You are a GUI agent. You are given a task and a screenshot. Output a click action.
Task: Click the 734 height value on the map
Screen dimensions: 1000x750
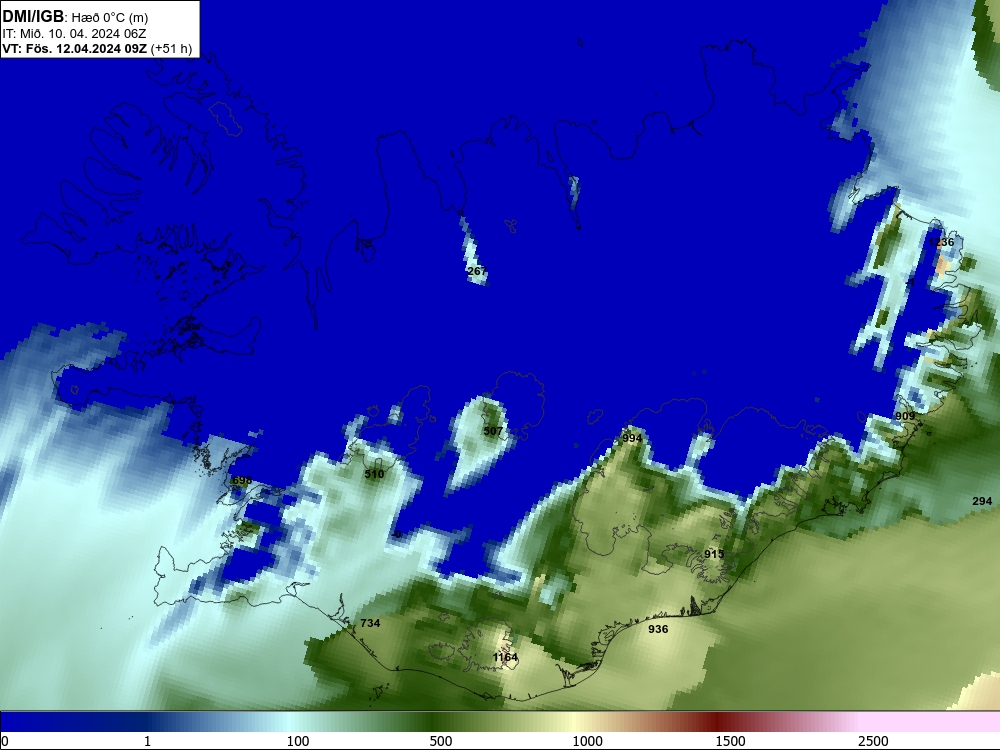tap(371, 623)
